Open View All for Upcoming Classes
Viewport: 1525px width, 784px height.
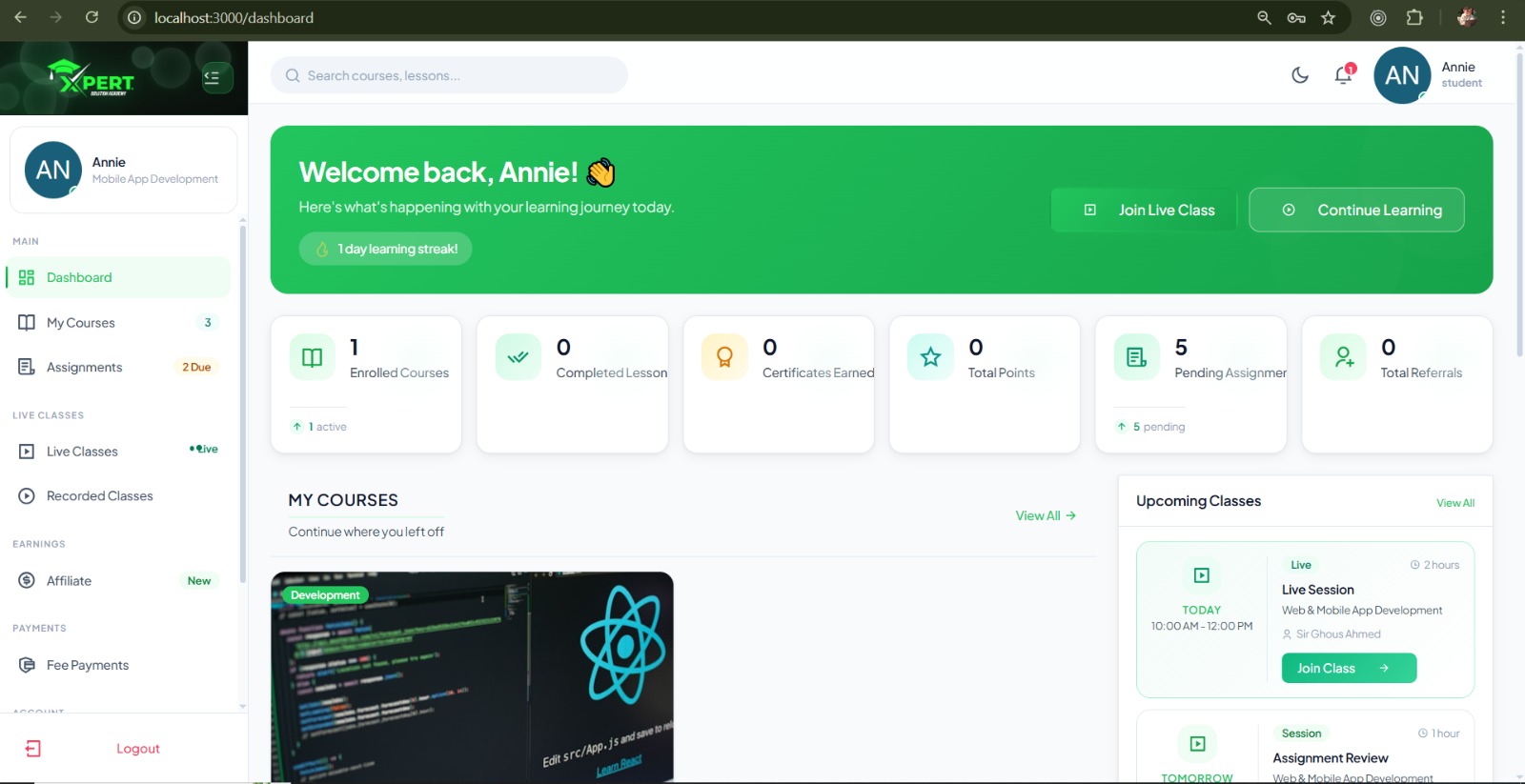tap(1455, 503)
